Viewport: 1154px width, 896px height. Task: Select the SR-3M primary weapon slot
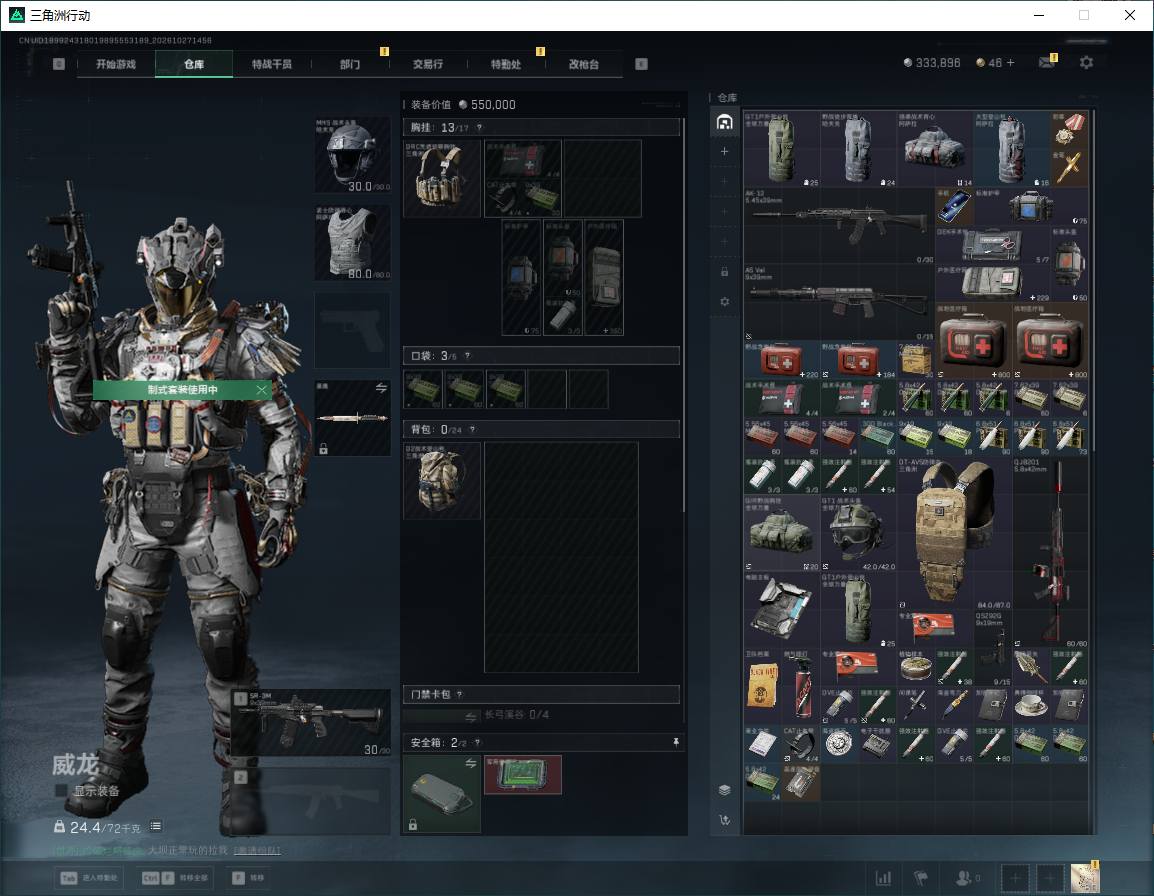coord(311,723)
